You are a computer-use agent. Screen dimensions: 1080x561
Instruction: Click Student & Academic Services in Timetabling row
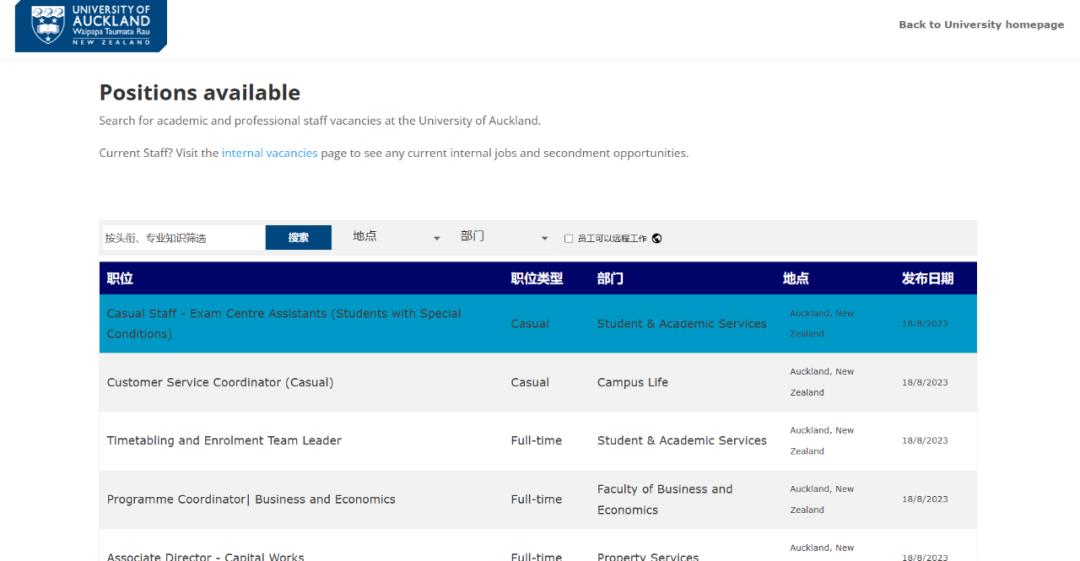681,440
